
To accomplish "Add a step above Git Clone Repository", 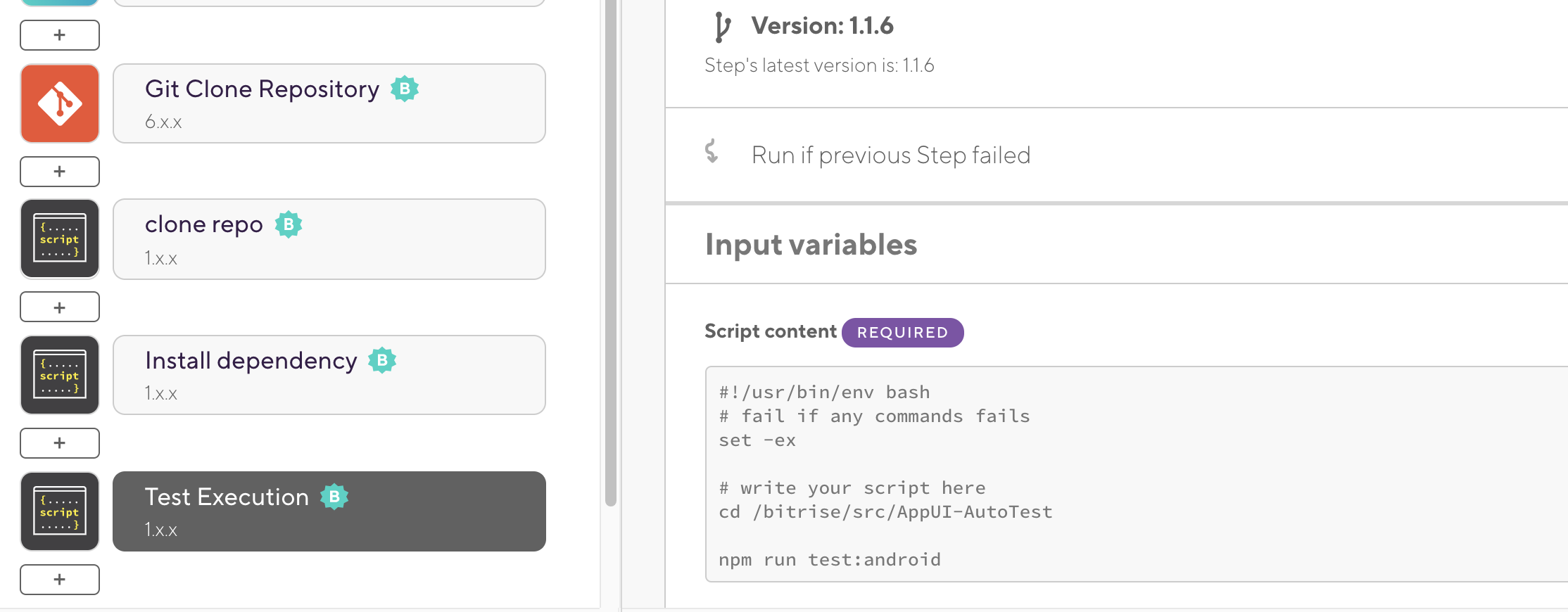I will [60, 35].
